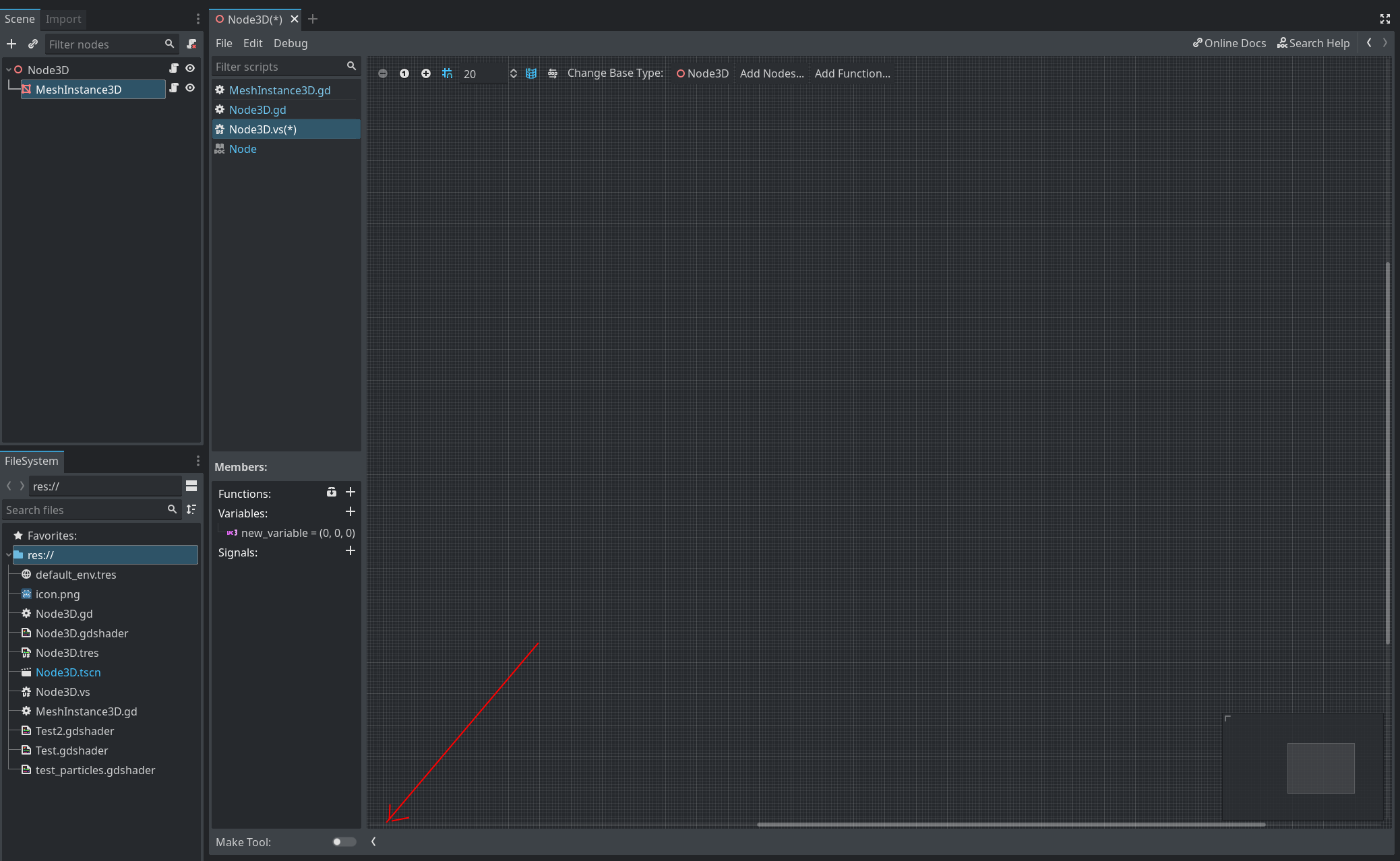Viewport: 1400px width, 861px height.
Task: Select Node3D.gd in scripts list
Action: [x=286, y=110]
